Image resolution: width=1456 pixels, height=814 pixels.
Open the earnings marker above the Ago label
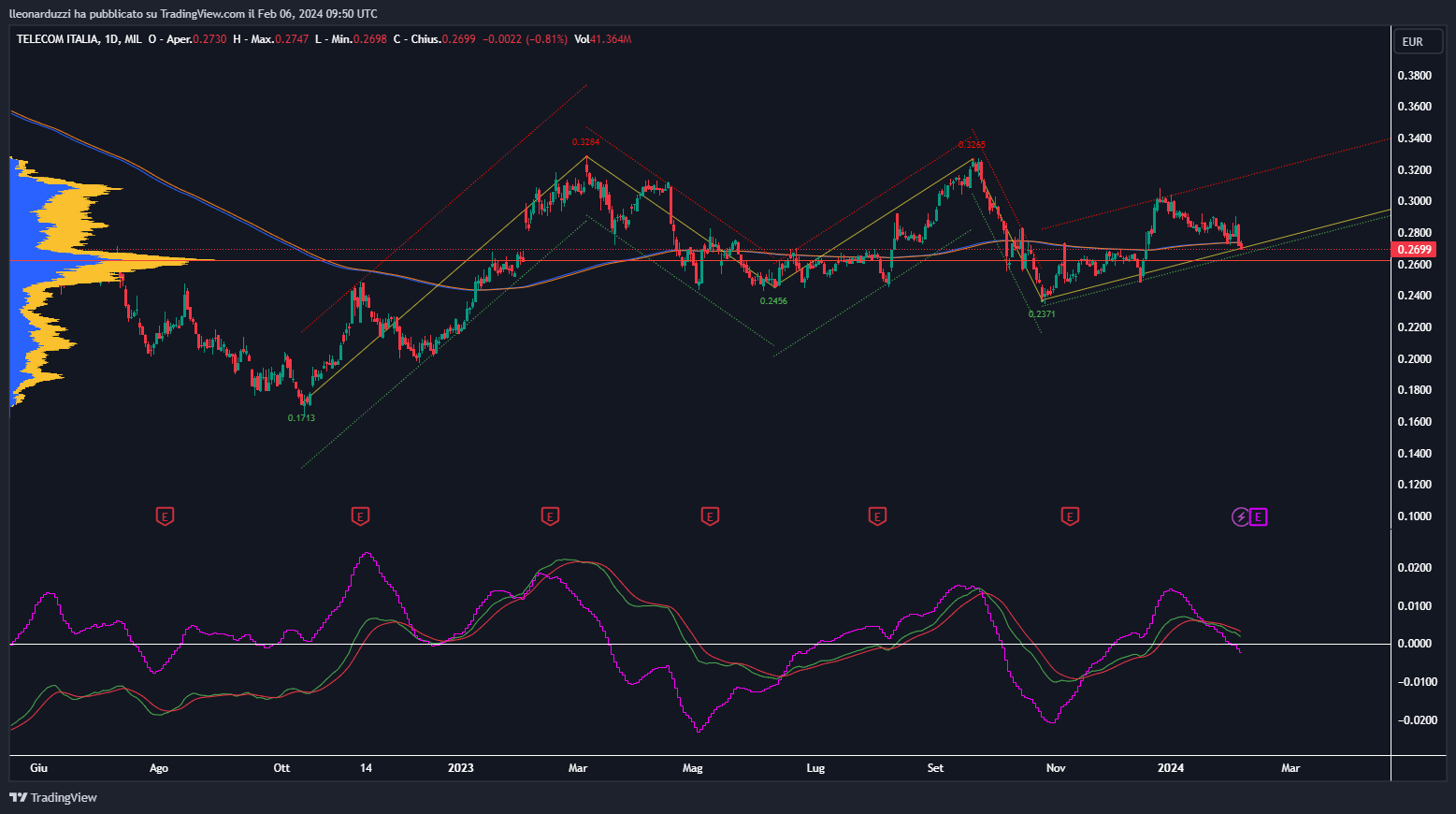pyautogui.click(x=165, y=516)
